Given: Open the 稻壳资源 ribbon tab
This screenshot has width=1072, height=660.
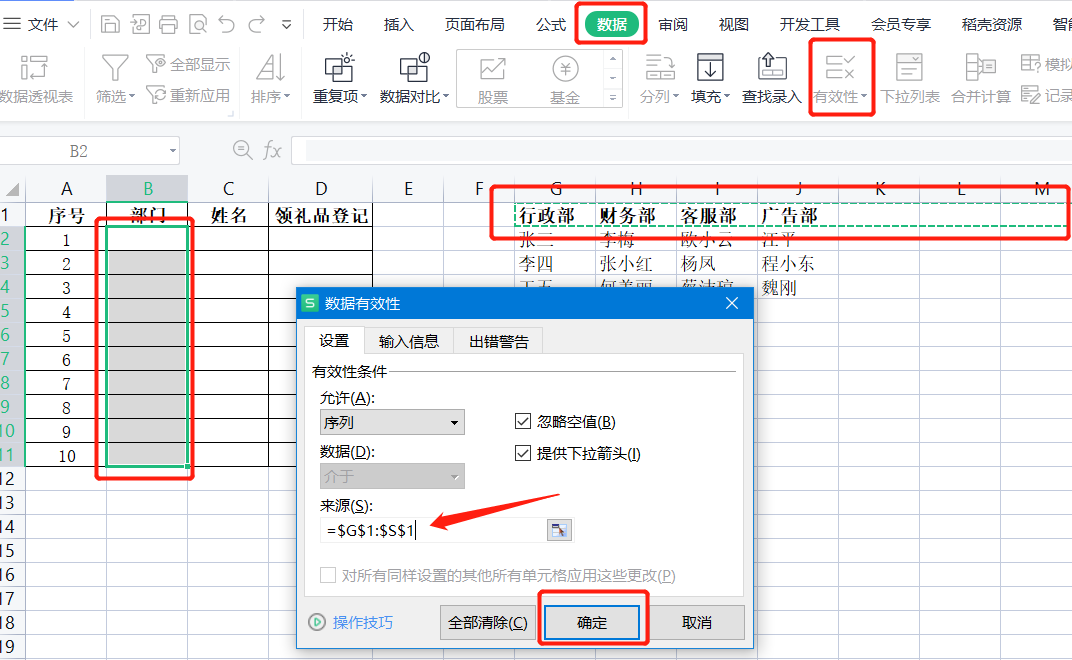Looking at the screenshot, I should coord(991,25).
